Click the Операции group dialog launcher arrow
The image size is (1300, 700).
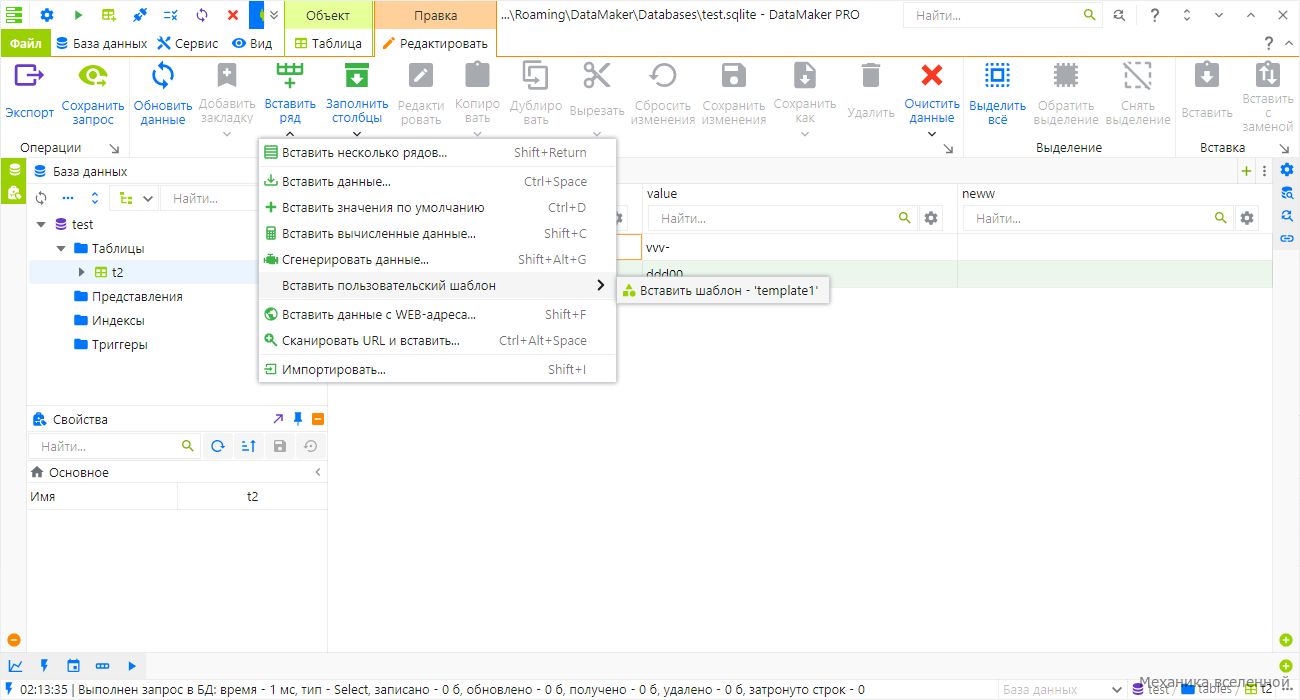coord(114,148)
